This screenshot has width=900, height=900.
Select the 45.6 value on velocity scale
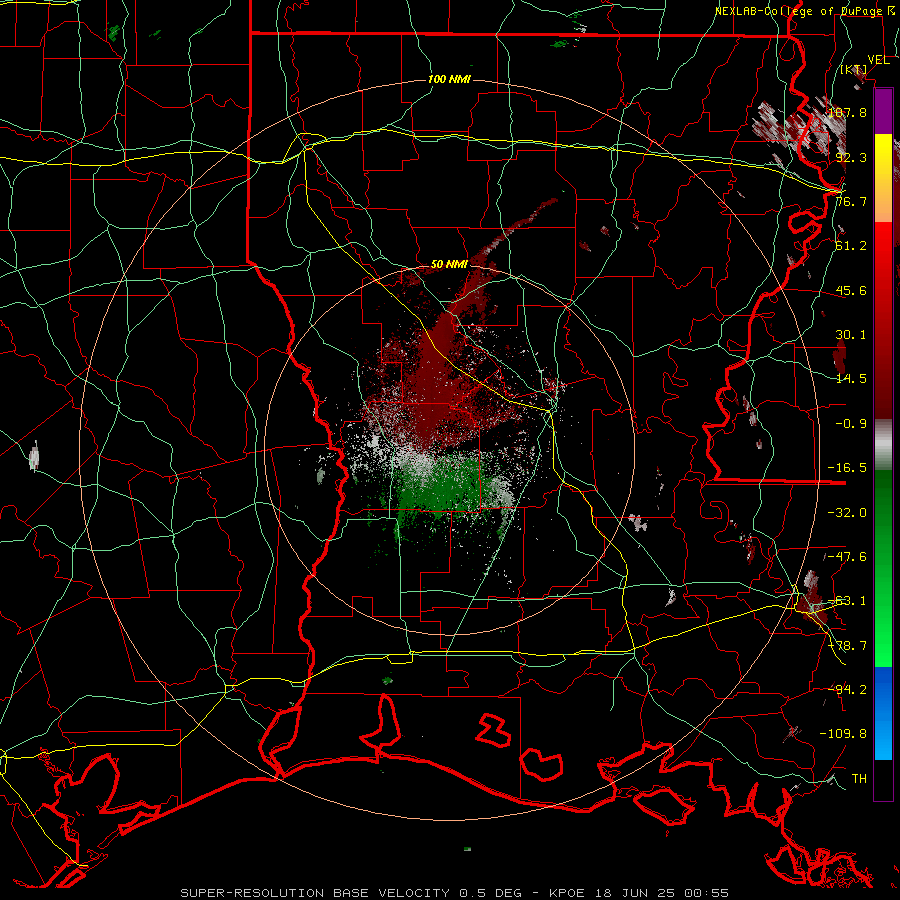851,290
